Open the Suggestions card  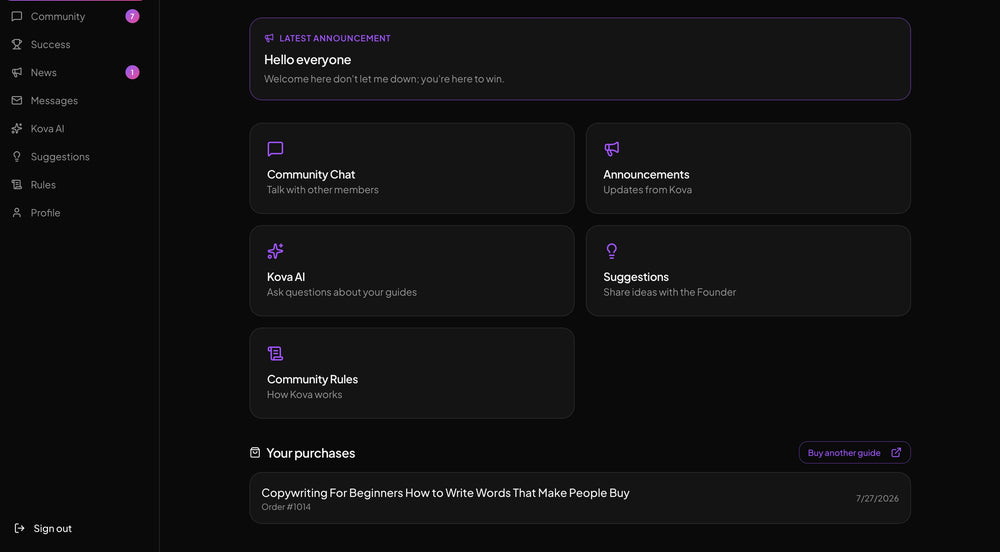pos(748,271)
